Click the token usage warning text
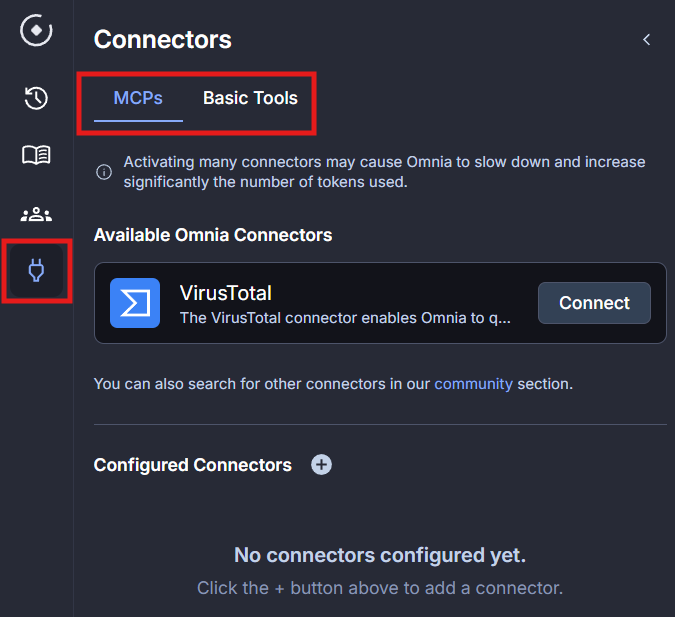This screenshot has height=617, width=675. (x=384, y=171)
